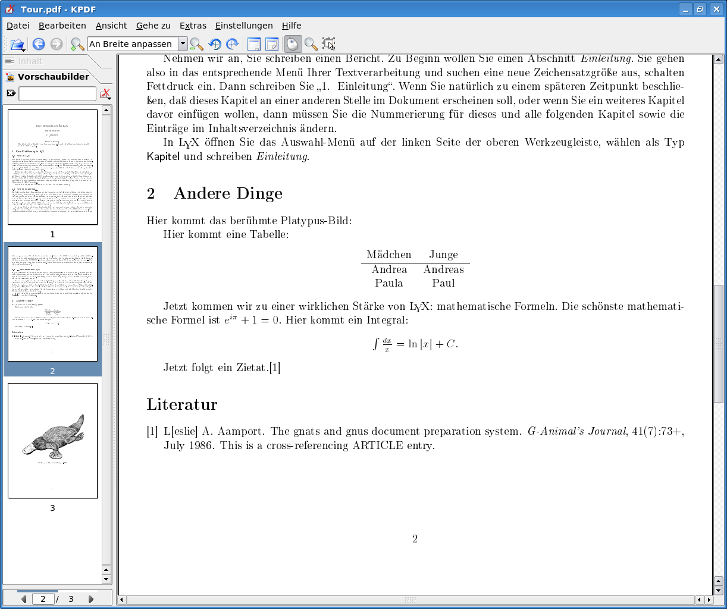Image resolution: width=727 pixels, height=609 pixels.
Task: Click total page count 3
Action: pyautogui.click(x=71, y=599)
